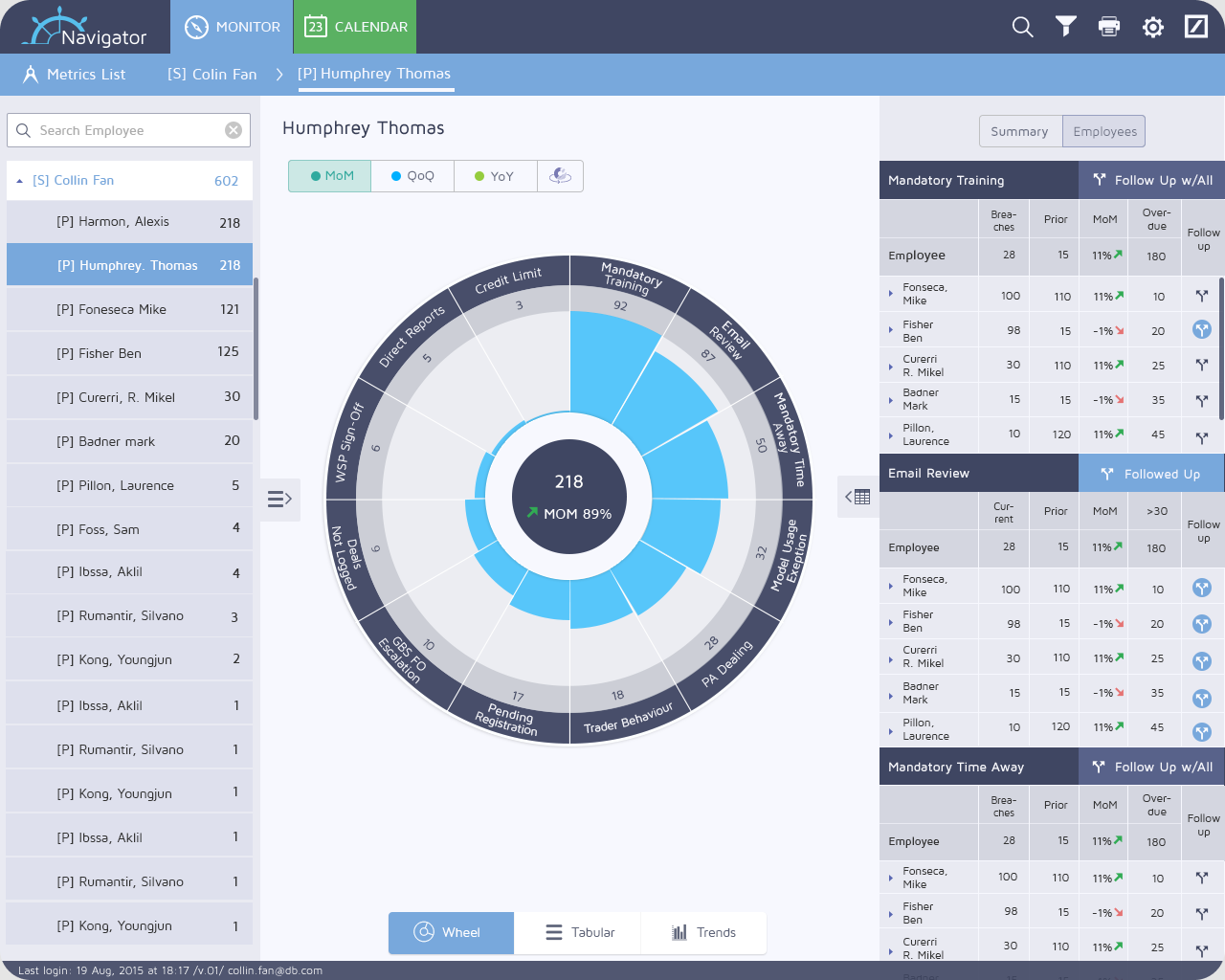Select the MoM period toggle
Image resolution: width=1225 pixels, height=980 pixels.
pos(330,176)
